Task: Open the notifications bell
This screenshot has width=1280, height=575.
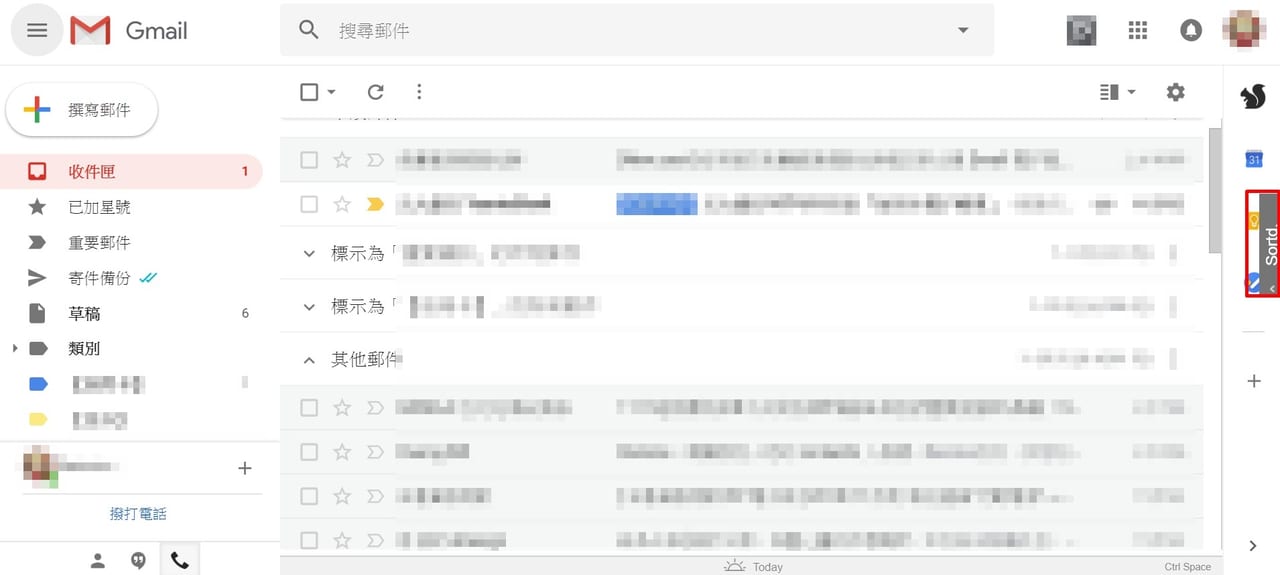Action: [x=1190, y=30]
